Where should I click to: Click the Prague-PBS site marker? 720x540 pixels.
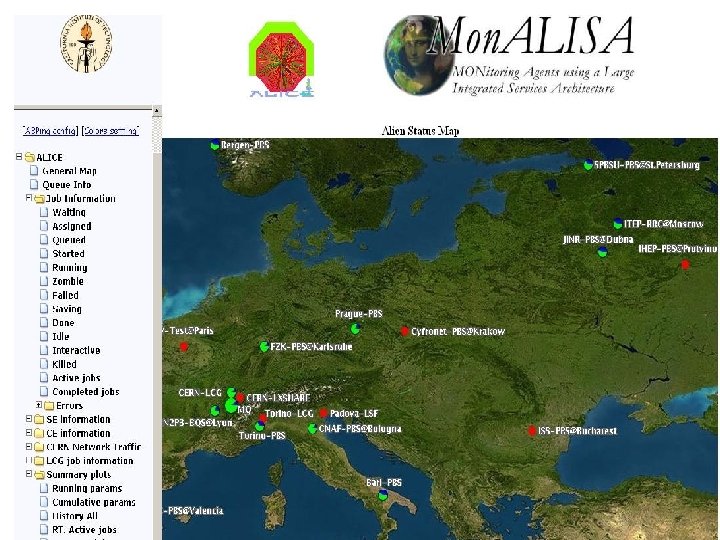pyautogui.click(x=355, y=328)
